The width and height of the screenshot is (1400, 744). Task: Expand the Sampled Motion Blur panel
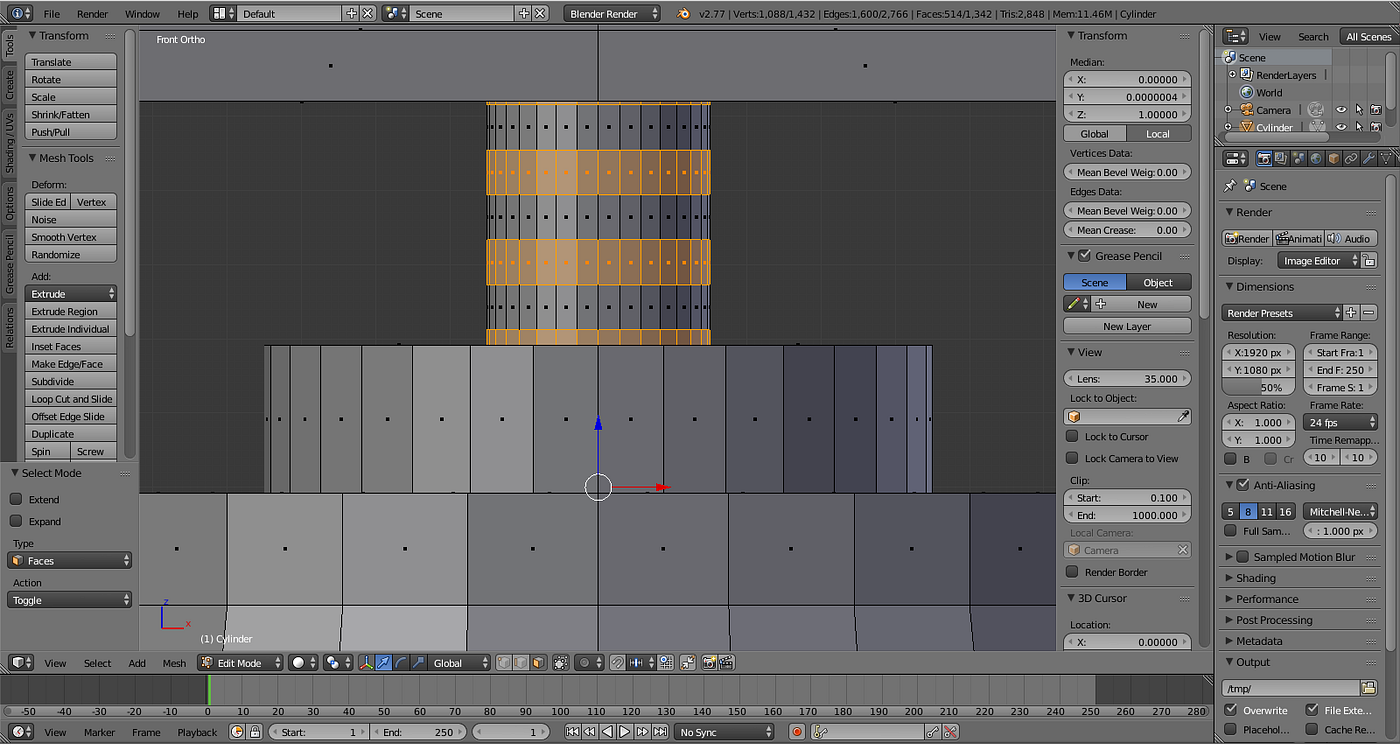point(1230,557)
